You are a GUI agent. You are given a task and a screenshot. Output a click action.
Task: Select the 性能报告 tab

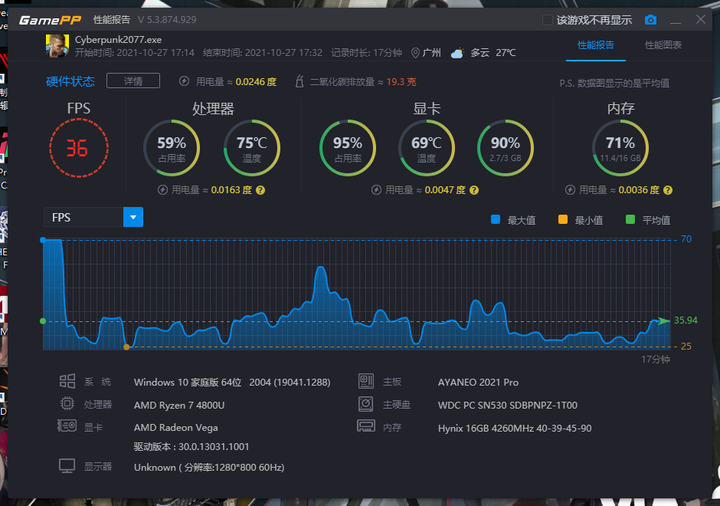click(x=596, y=45)
